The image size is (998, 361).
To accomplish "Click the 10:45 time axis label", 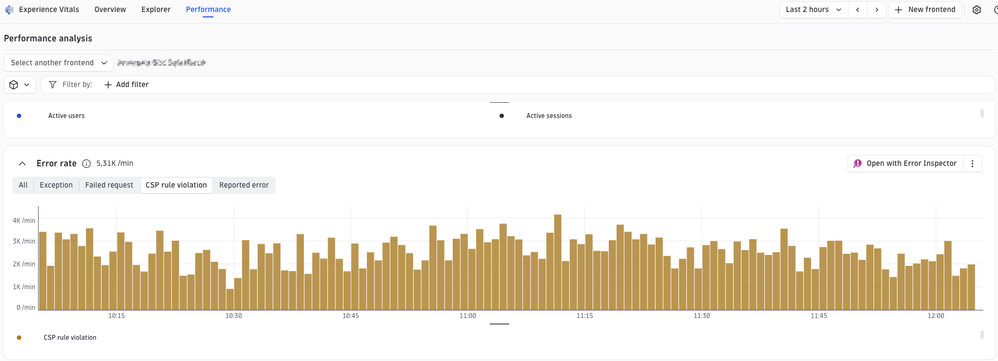I will coord(351,316).
